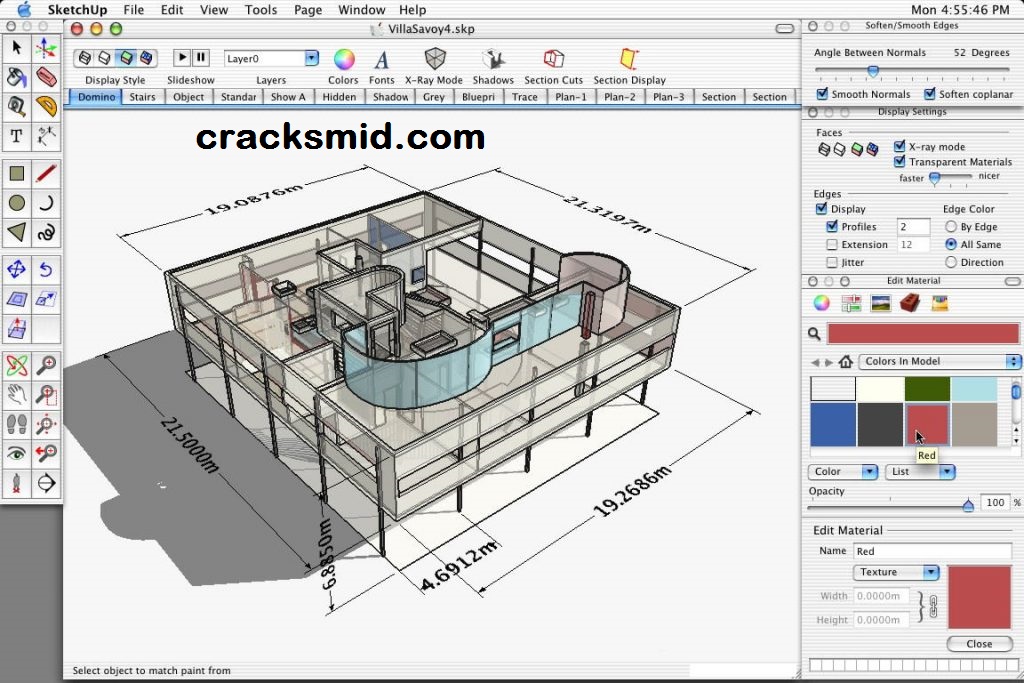1024x683 pixels.
Task: Select the Tape Measure tool
Action: pos(17,106)
